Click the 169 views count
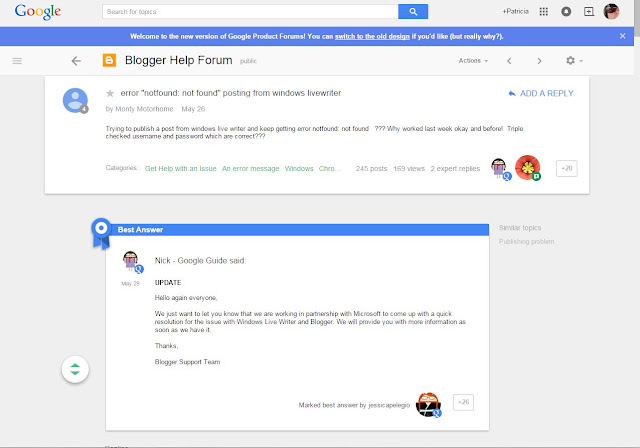 coord(409,169)
